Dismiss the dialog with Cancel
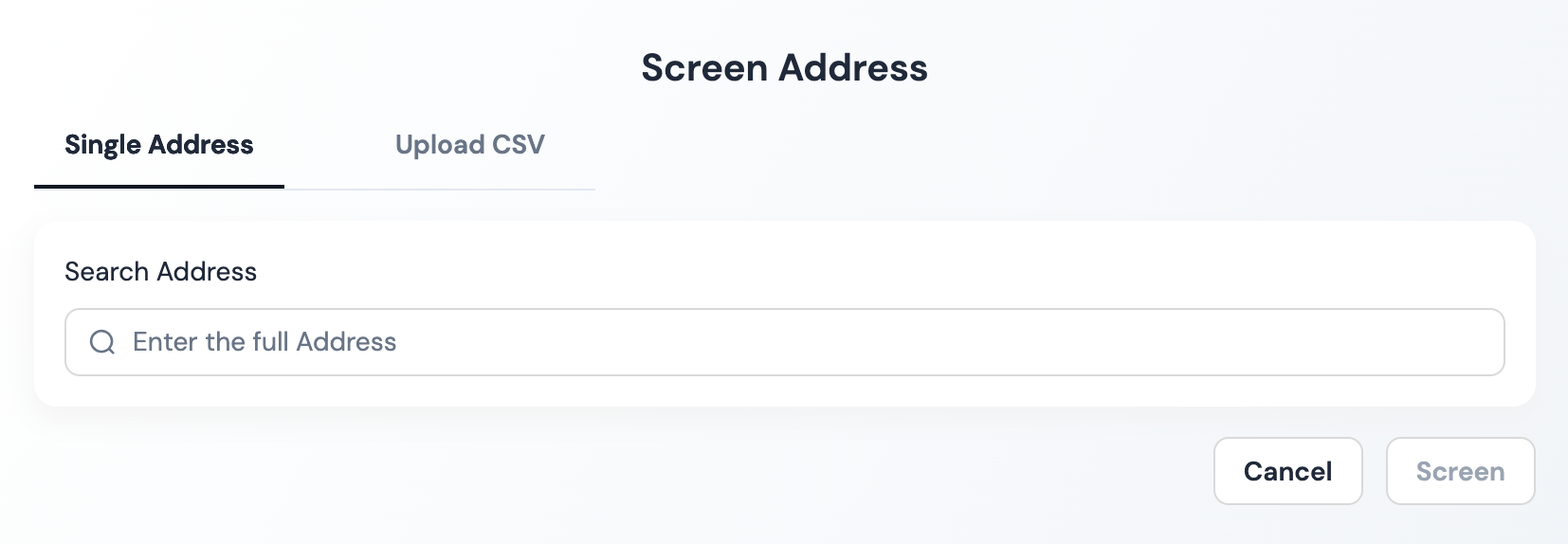This screenshot has height=544, width=1568. (x=1287, y=471)
